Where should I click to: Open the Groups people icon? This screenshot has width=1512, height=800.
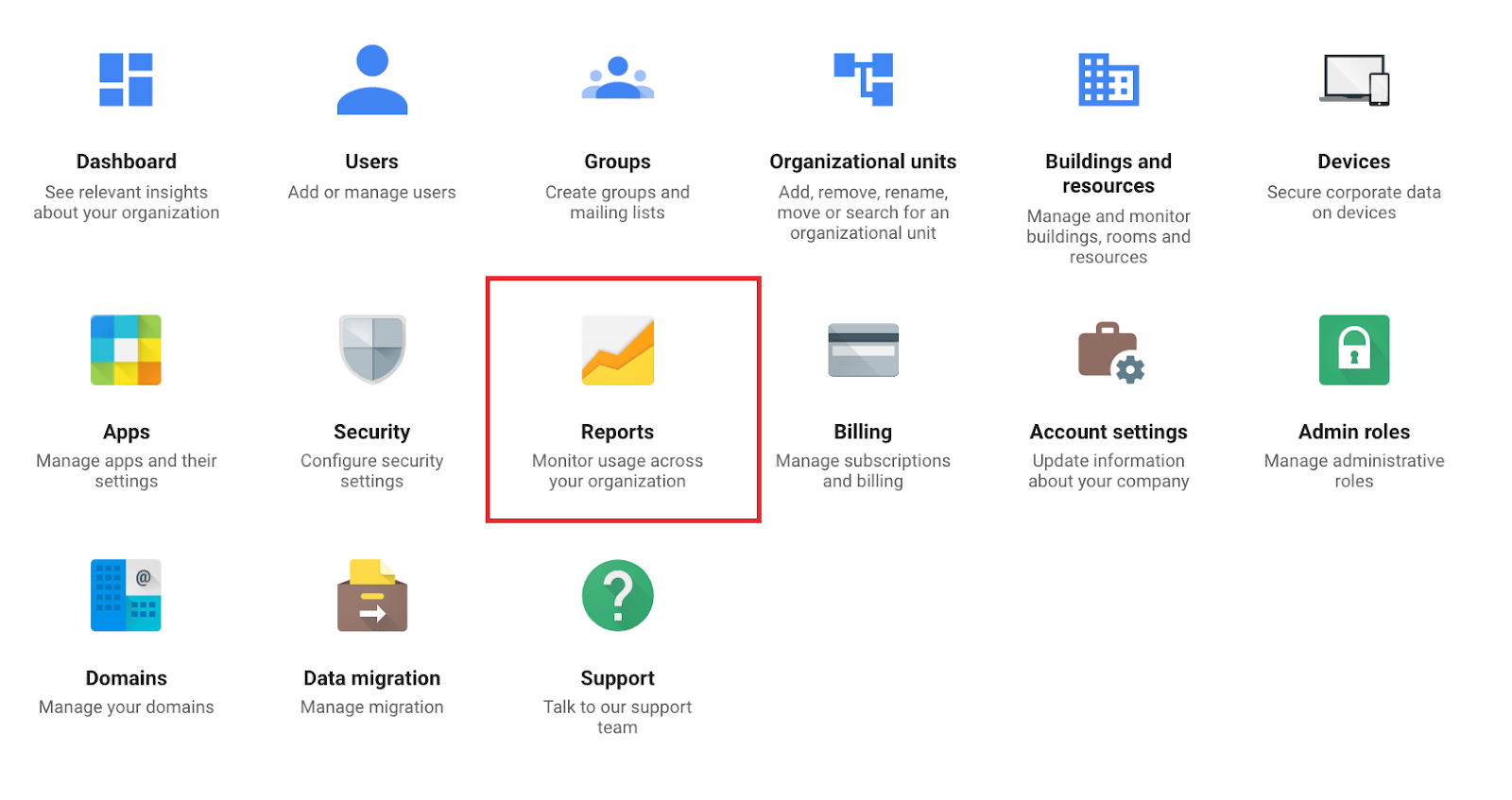(618, 78)
